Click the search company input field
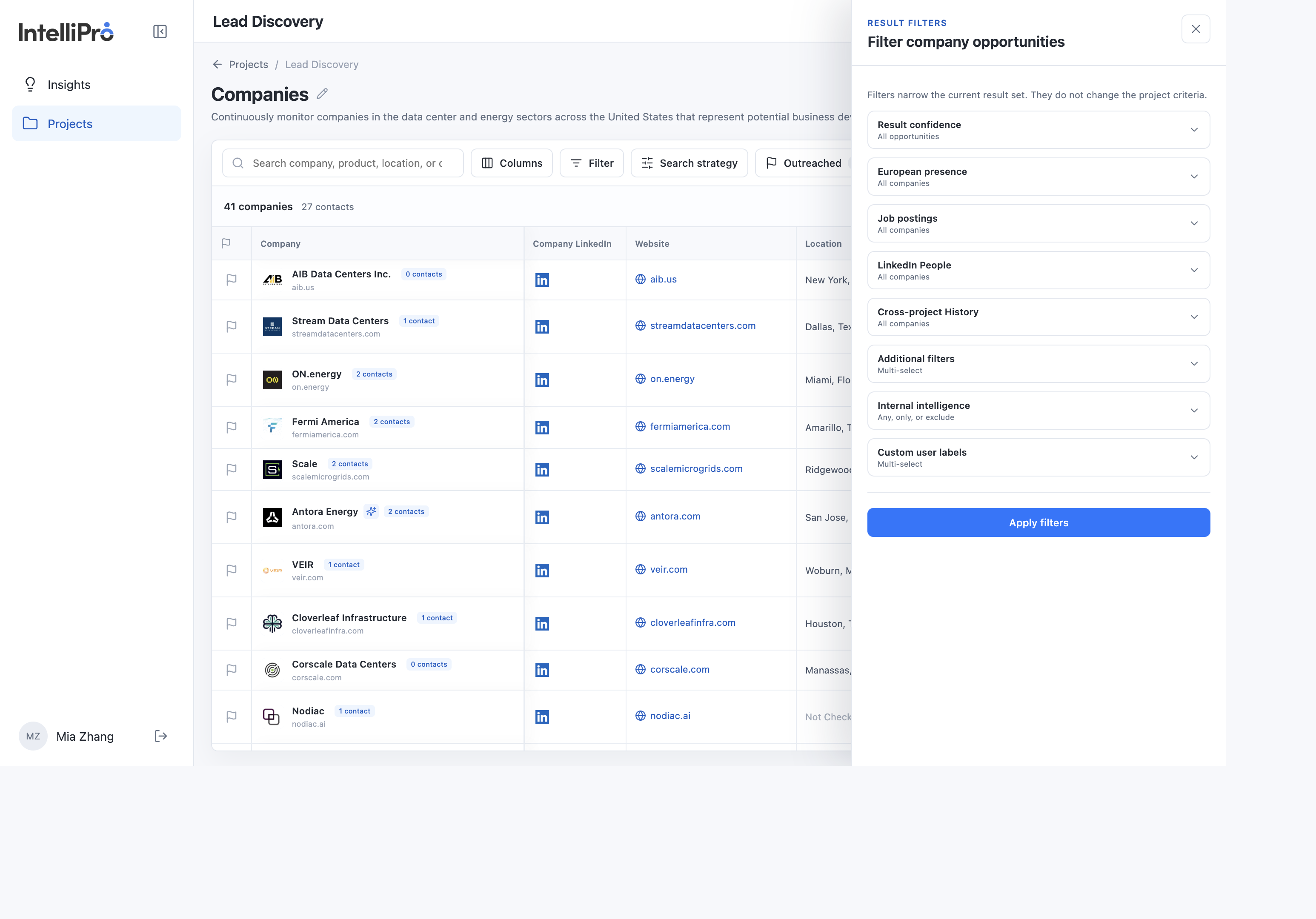This screenshot has height=919, width=1316. click(x=343, y=163)
